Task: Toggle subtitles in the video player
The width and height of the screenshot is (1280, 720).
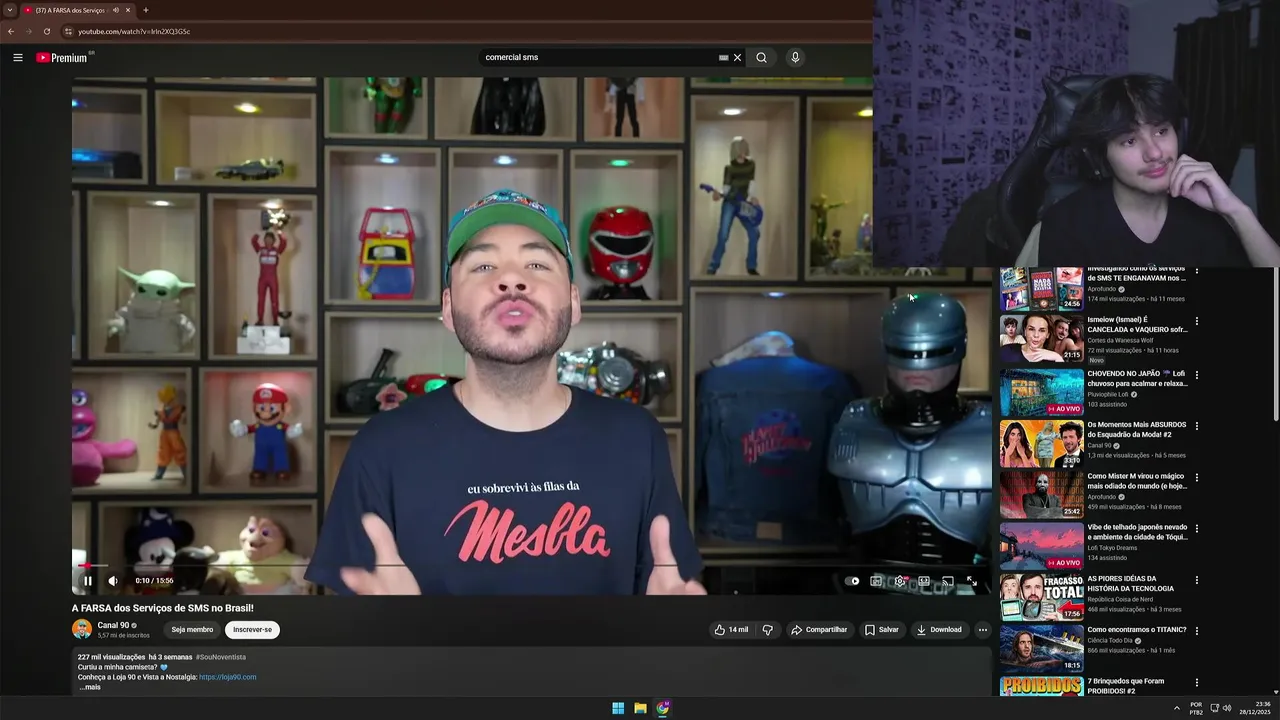Action: [876, 580]
